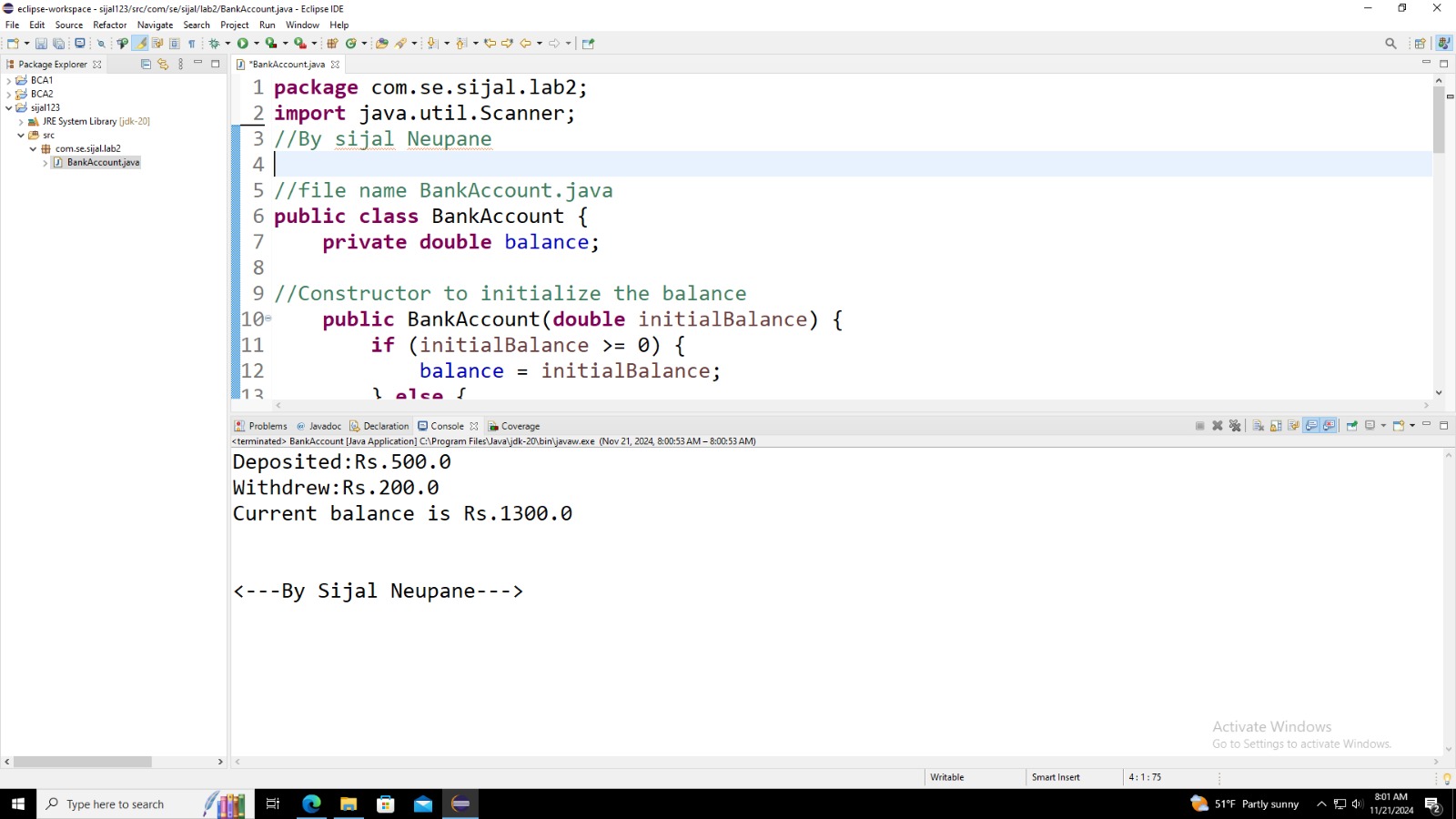Open the Window menu
1456x819 pixels.
coord(302,25)
